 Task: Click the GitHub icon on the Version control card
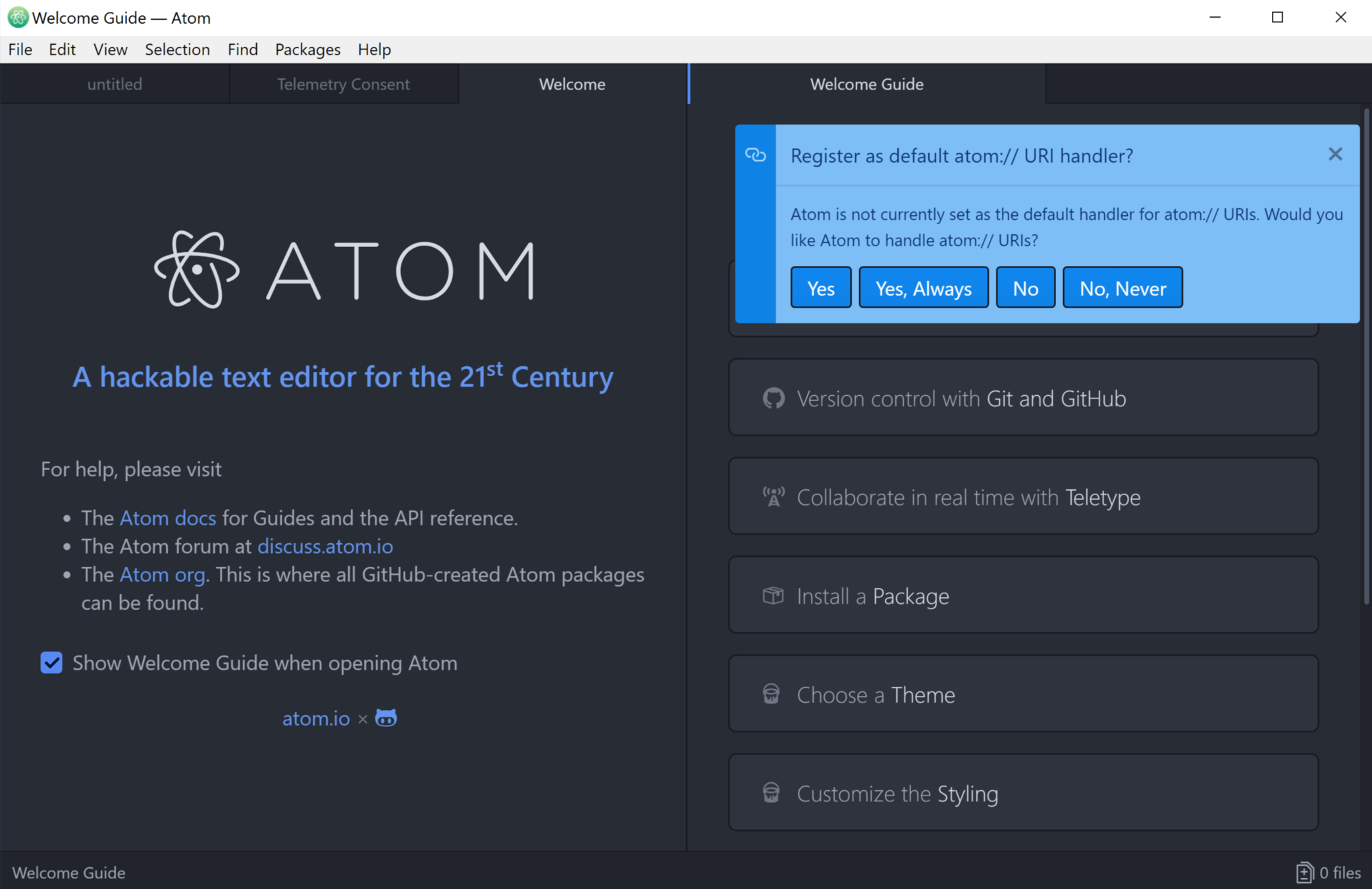point(774,398)
